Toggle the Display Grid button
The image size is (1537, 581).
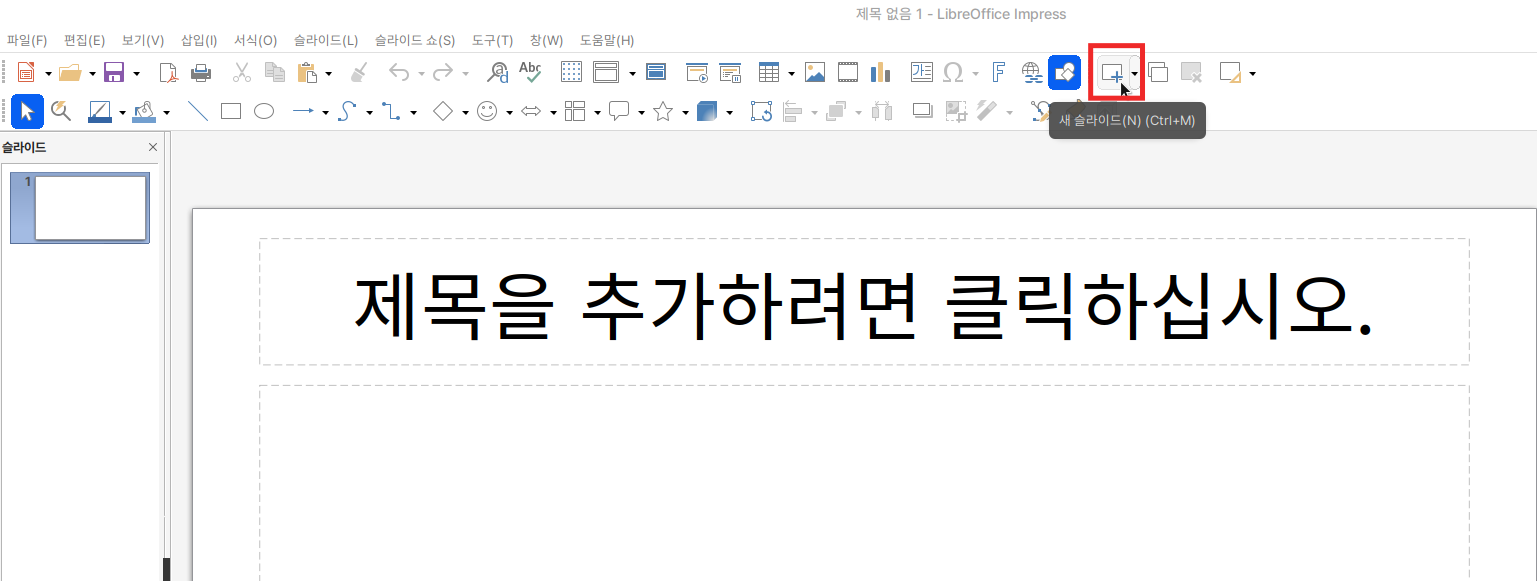[571, 73]
